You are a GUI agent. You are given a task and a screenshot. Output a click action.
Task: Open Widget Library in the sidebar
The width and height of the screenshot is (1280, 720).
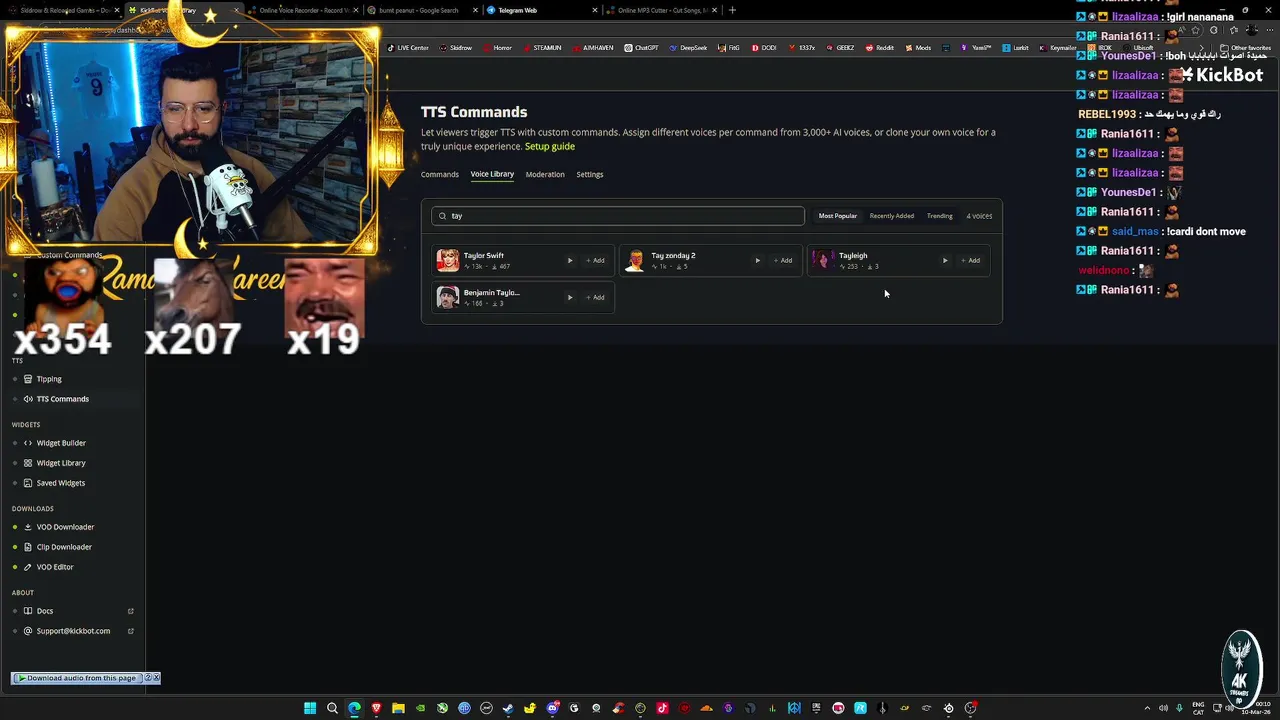pyautogui.click(x=61, y=463)
